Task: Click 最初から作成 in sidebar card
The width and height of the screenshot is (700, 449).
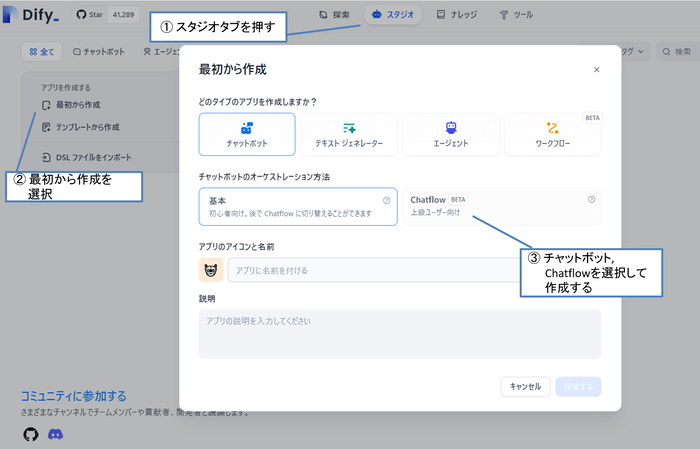Action: [x=71, y=105]
